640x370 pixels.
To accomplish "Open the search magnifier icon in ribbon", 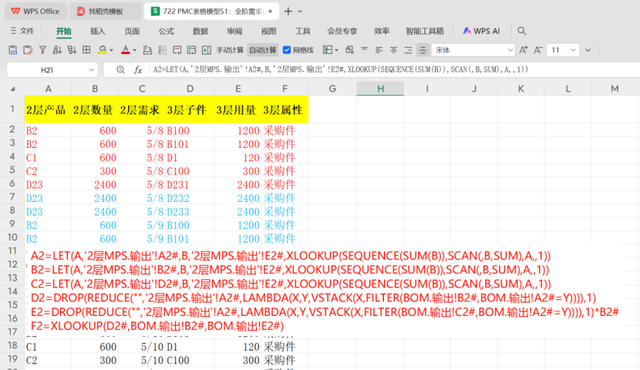I will pos(521,31).
